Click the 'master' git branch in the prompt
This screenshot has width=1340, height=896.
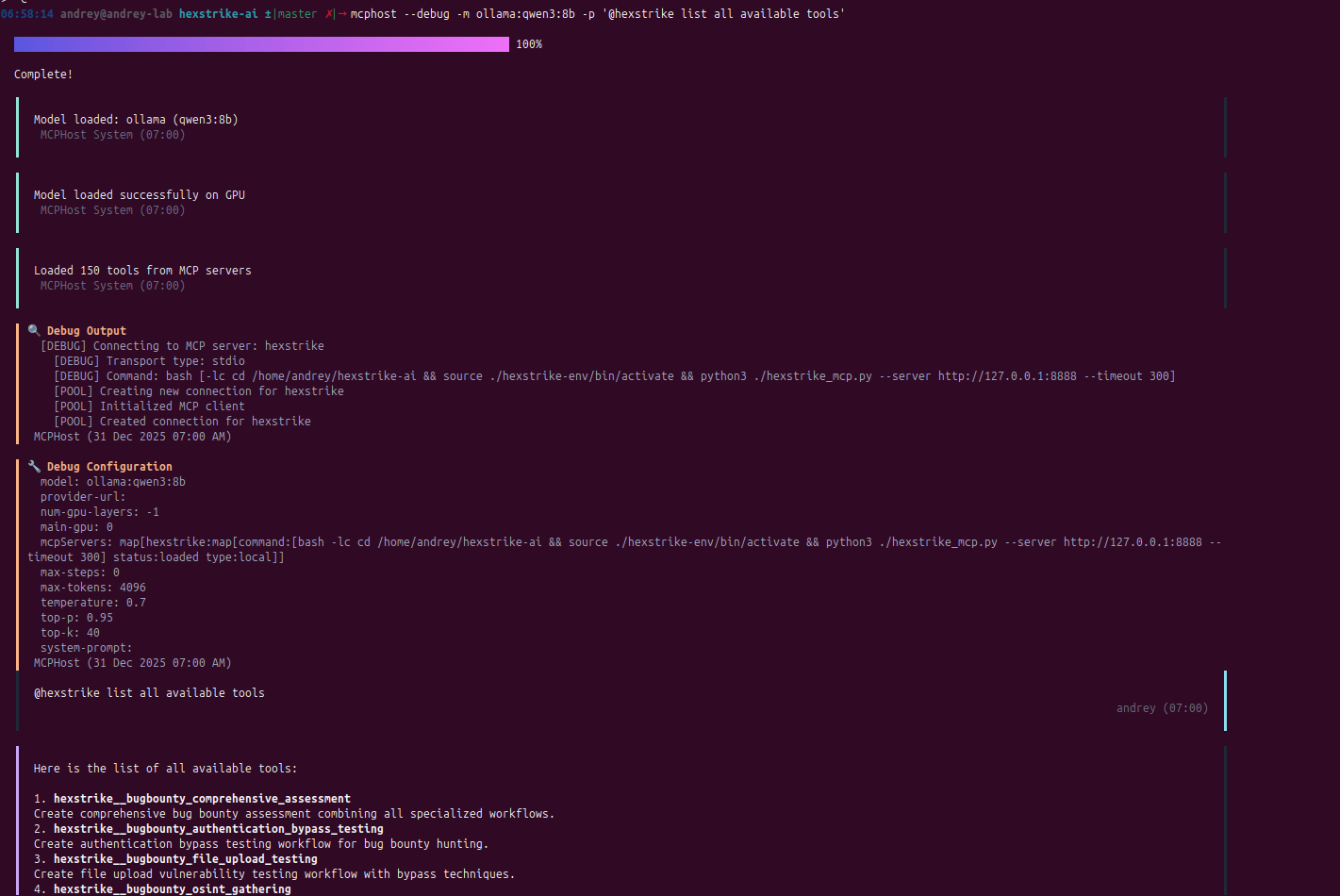(x=297, y=14)
